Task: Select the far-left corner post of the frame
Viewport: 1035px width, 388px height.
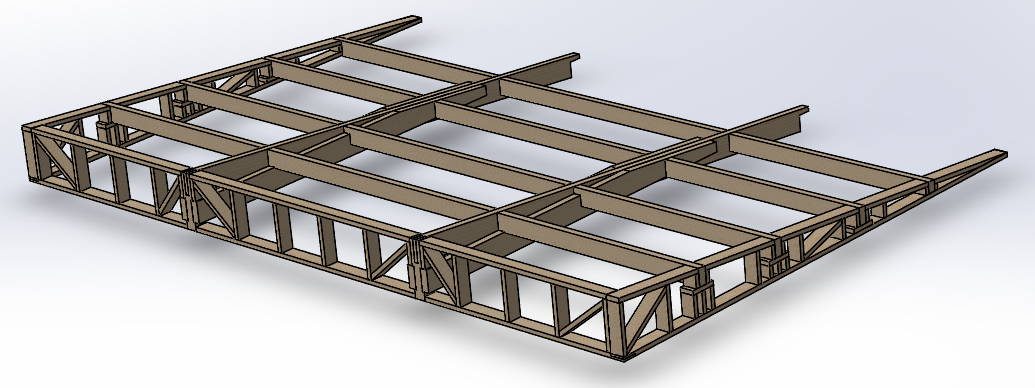Action: [30, 153]
